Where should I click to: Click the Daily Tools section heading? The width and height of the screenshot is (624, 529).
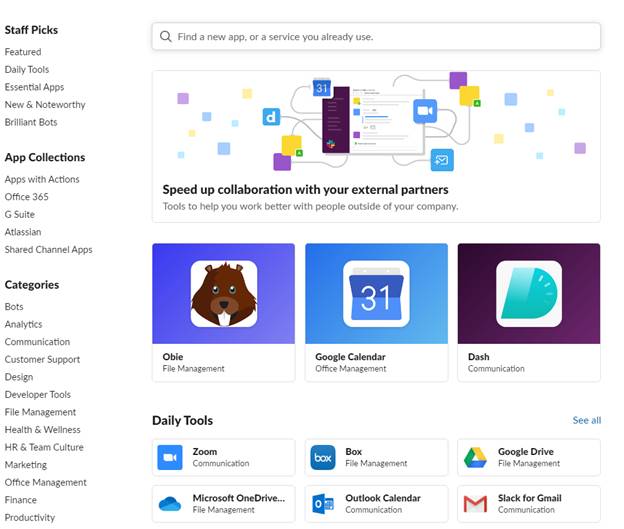point(183,420)
